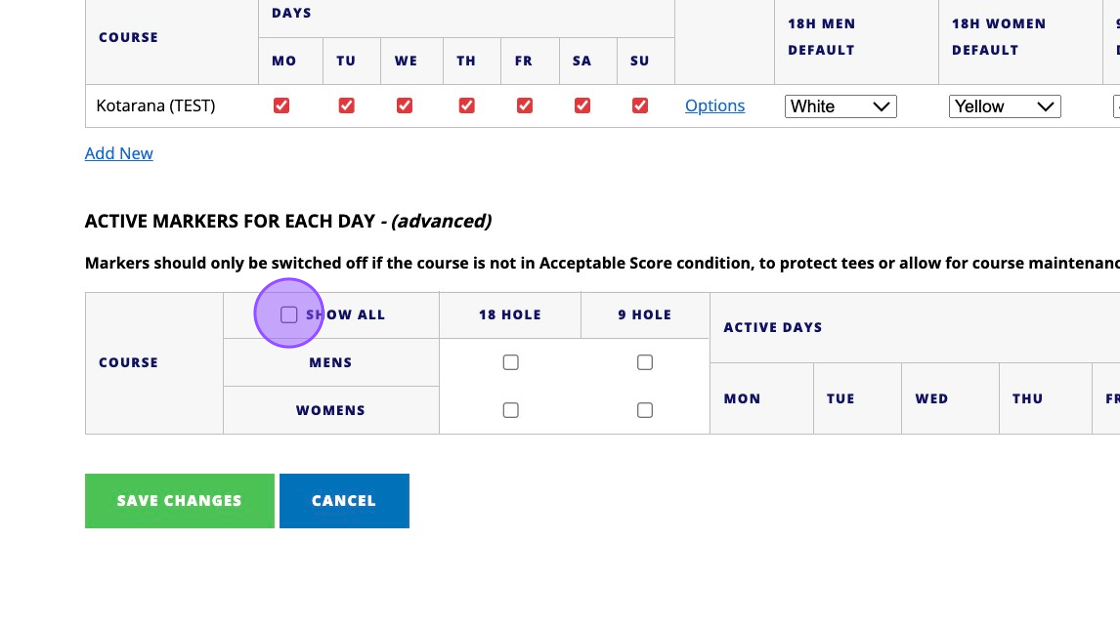Open 18H Men Default White dropdown

(840, 106)
